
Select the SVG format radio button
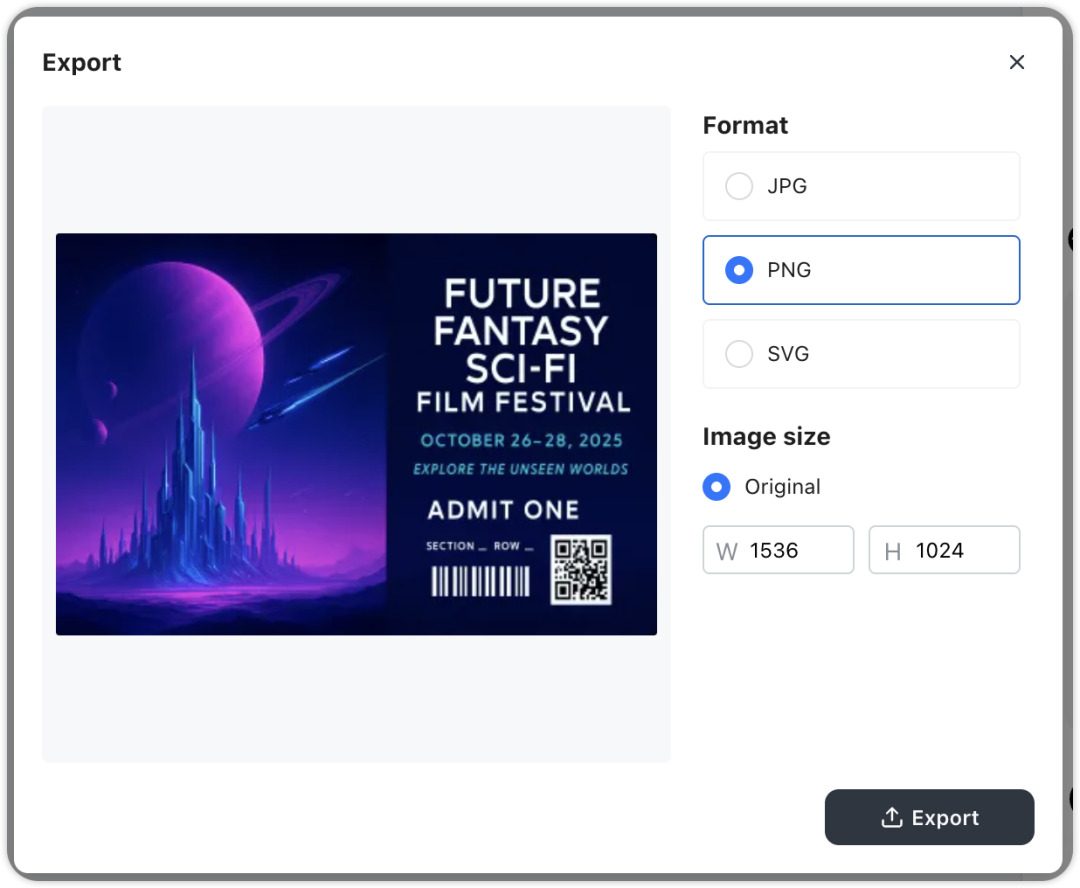click(739, 354)
